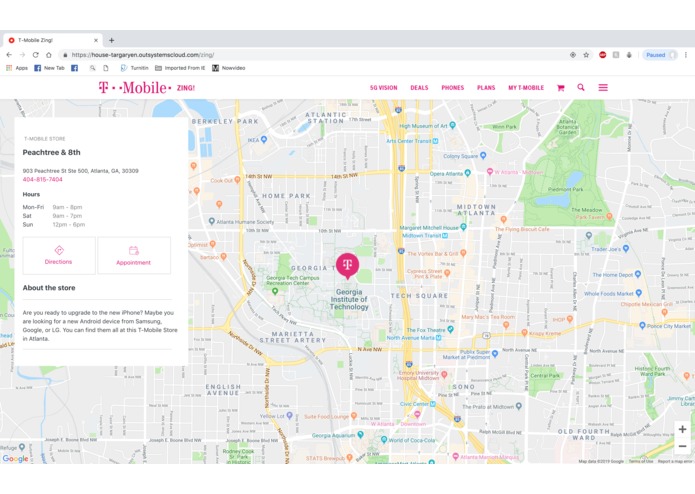Click the address bar URL

click(143, 55)
